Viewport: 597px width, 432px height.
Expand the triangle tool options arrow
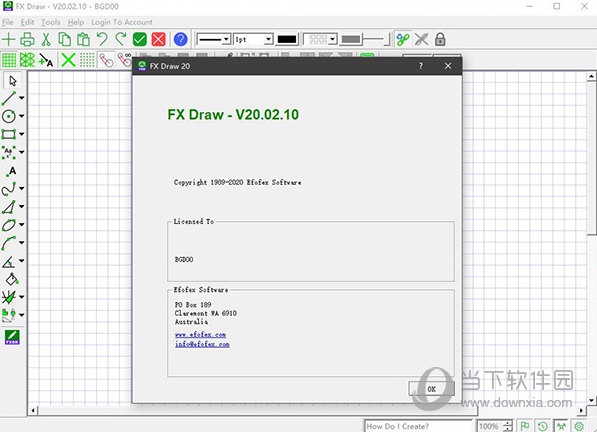pyautogui.click(x=21, y=207)
